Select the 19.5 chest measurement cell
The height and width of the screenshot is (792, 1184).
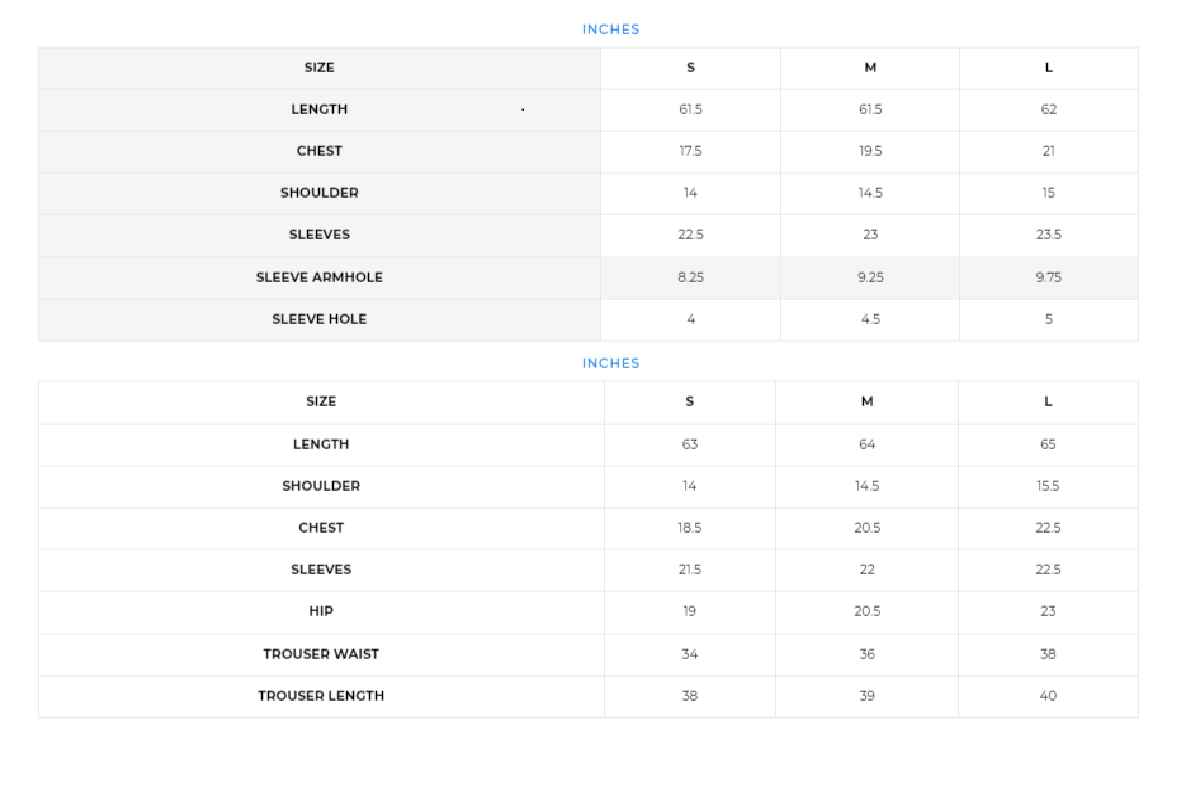[870, 151]
